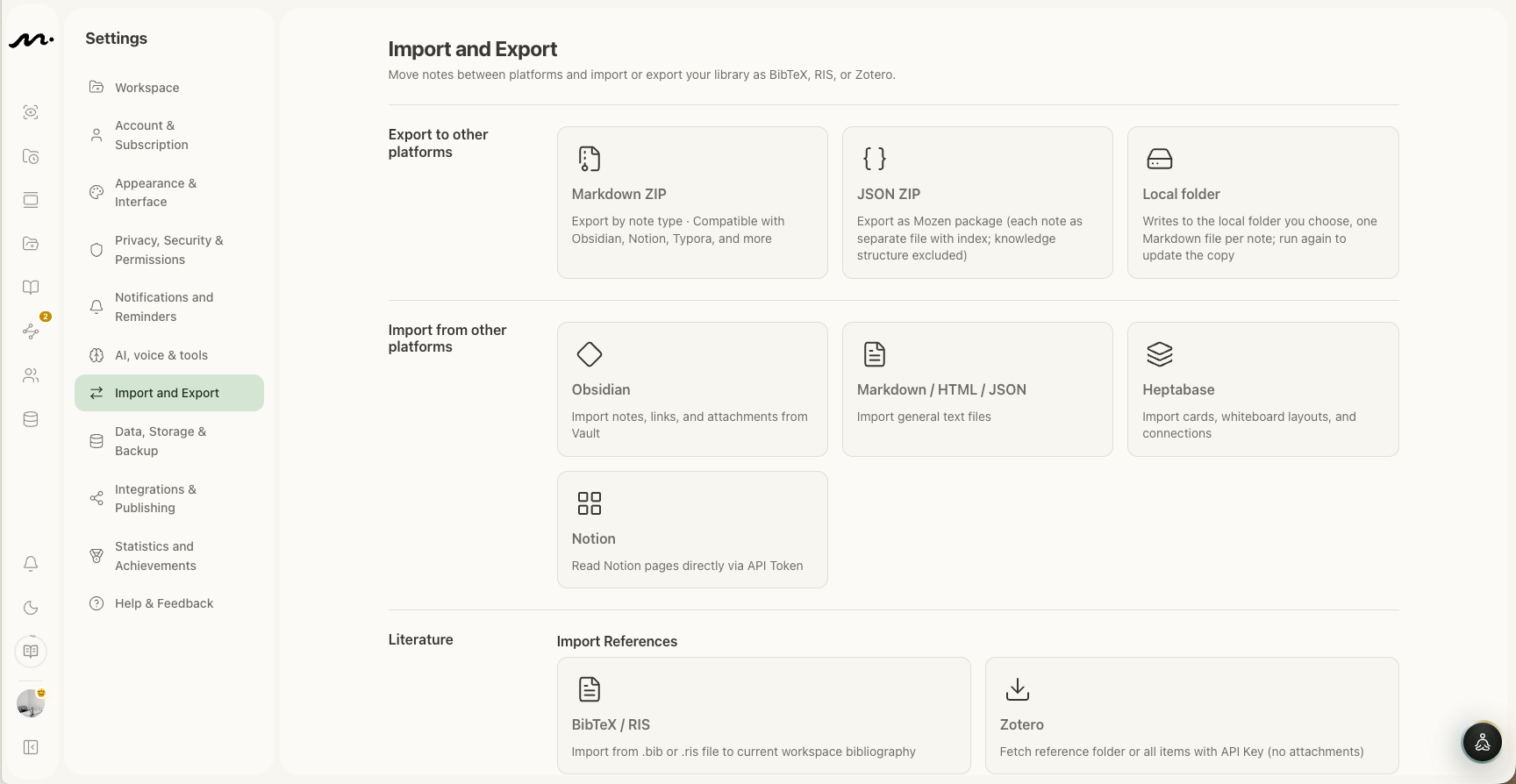Choose the Heptabase import card
The height and width of the screenshot is (784, 1516).
click(1263, 389)
